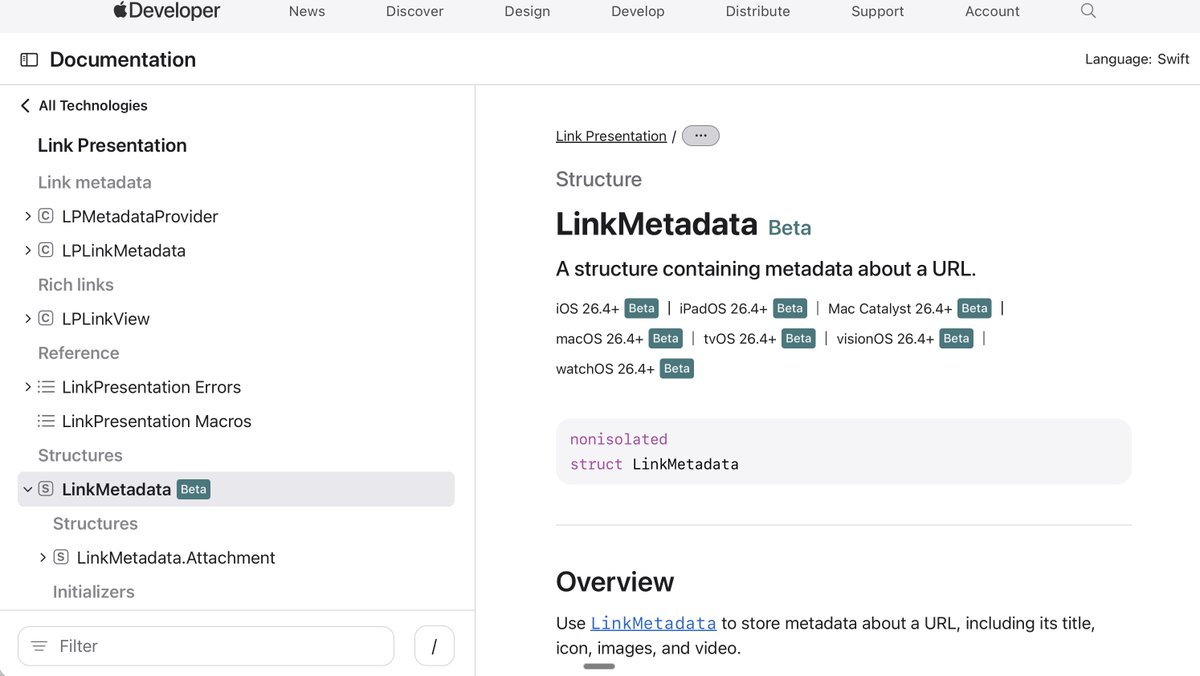Open the search magnifier icon
This screenshot has height=676, width=1200.
[x=1088, y=11]
